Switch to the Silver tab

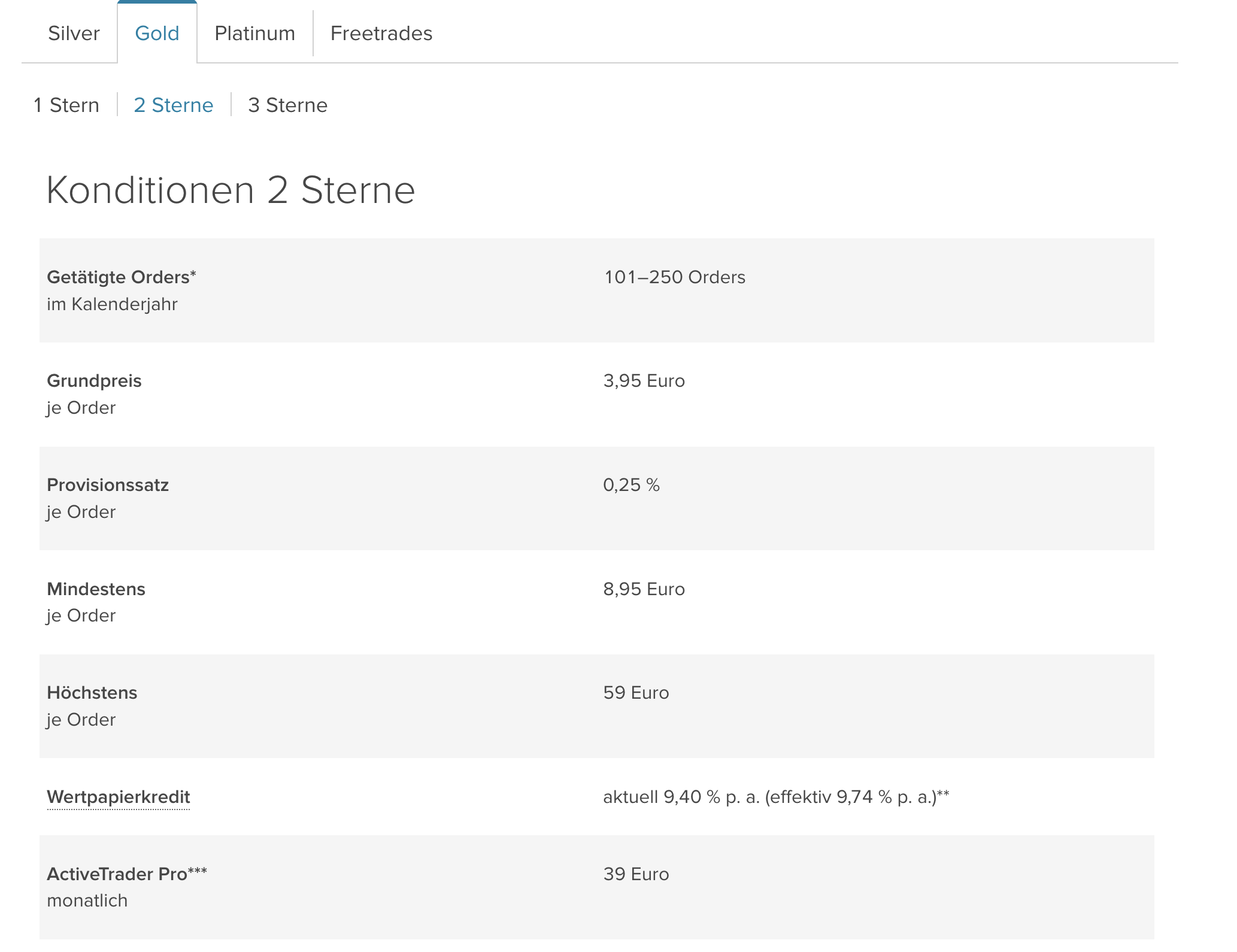pyautogui.click(x=74, y=34)
